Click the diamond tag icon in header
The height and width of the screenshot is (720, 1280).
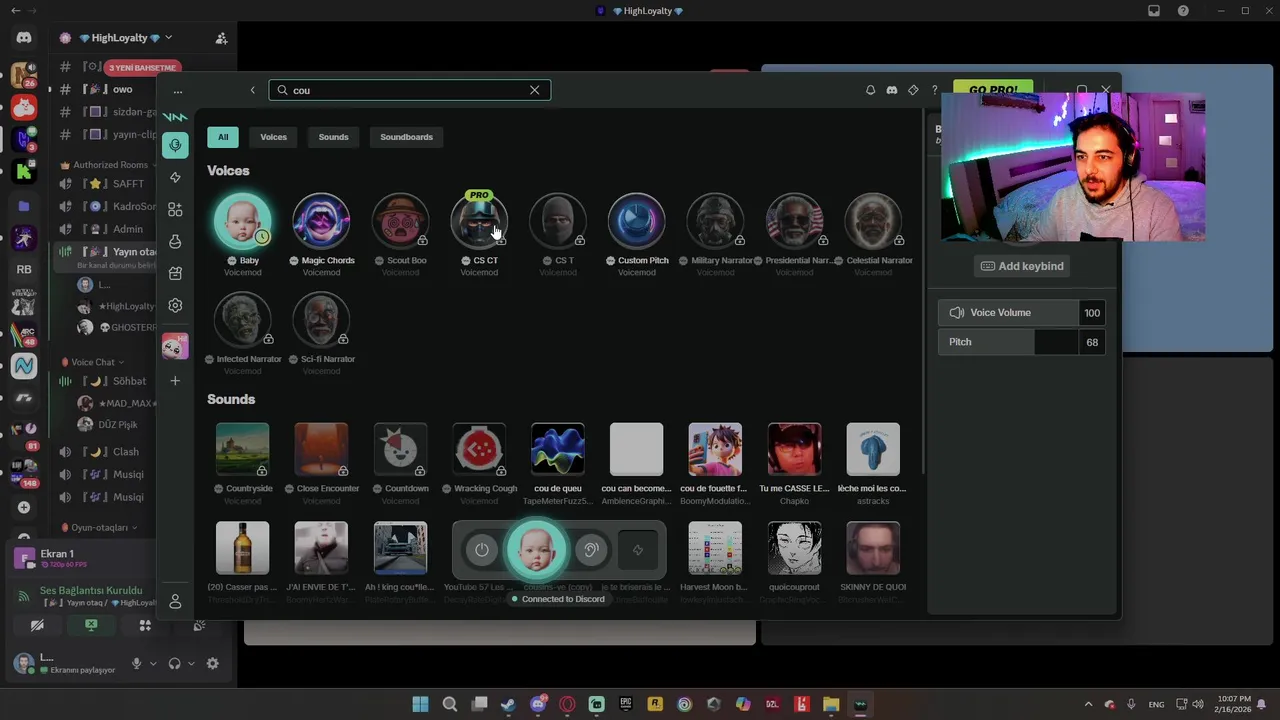pos(913,90)
